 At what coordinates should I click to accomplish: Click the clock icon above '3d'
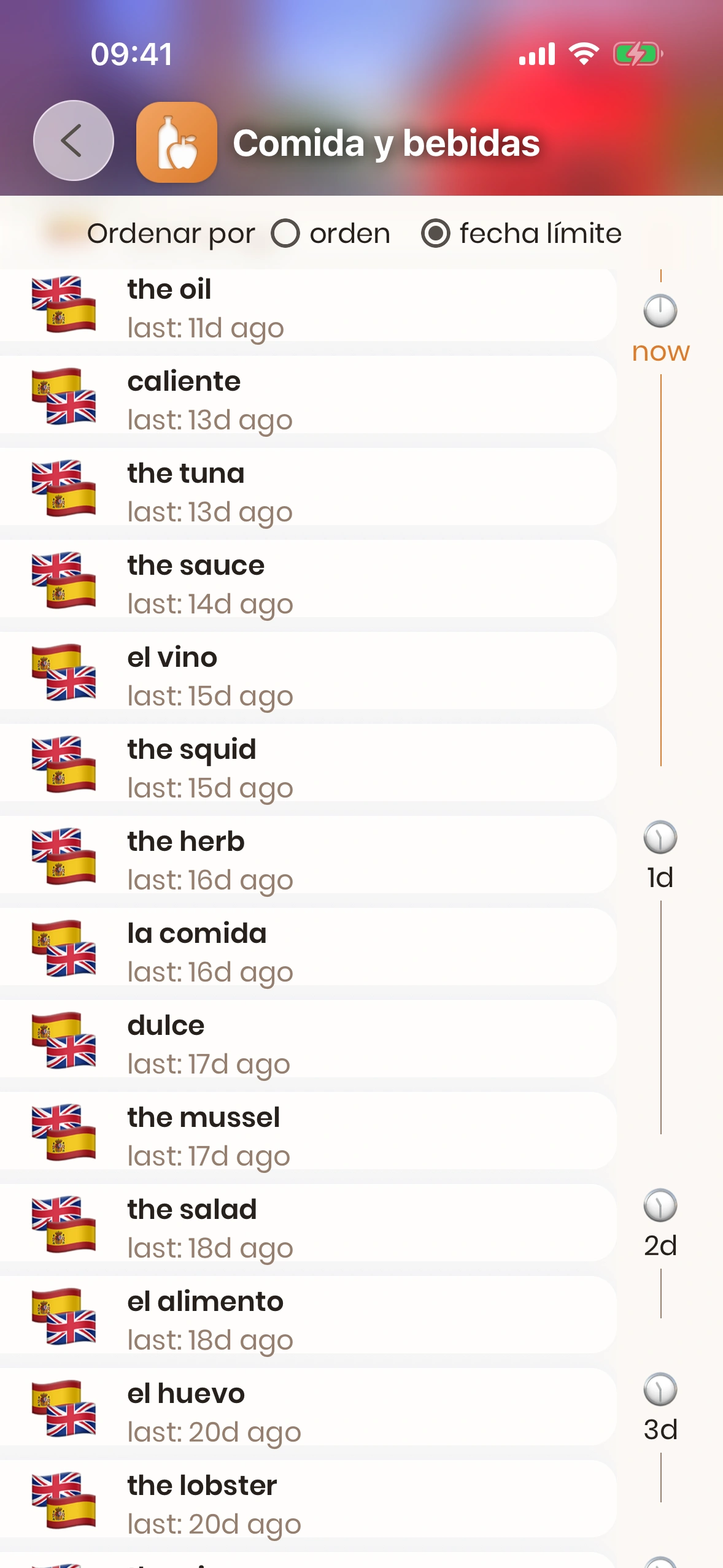click(x=660, y=1389)
